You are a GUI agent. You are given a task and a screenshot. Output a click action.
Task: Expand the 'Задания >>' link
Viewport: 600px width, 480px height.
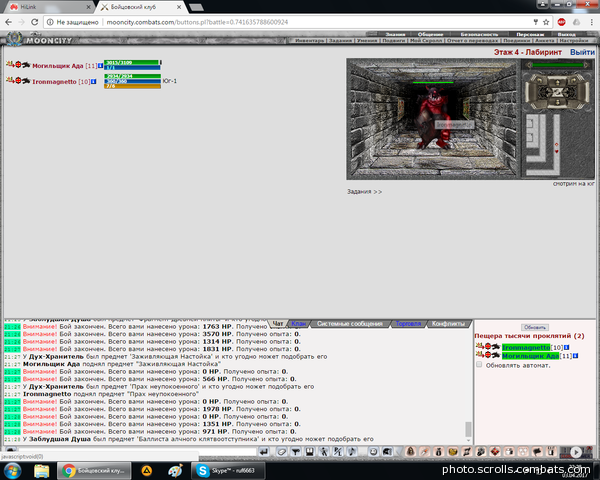coord(364,191)
